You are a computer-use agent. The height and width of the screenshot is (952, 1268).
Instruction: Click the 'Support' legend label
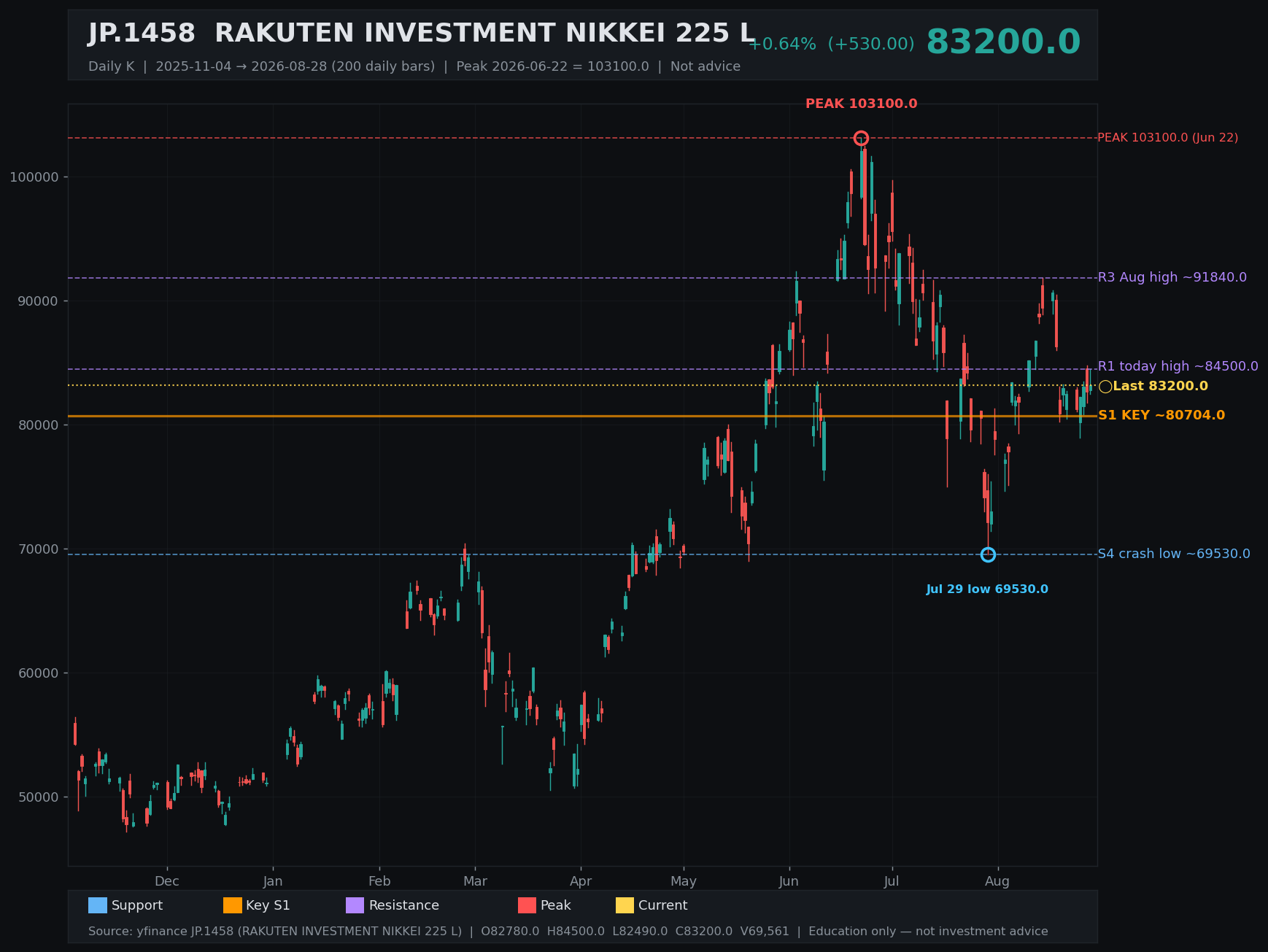137,905
